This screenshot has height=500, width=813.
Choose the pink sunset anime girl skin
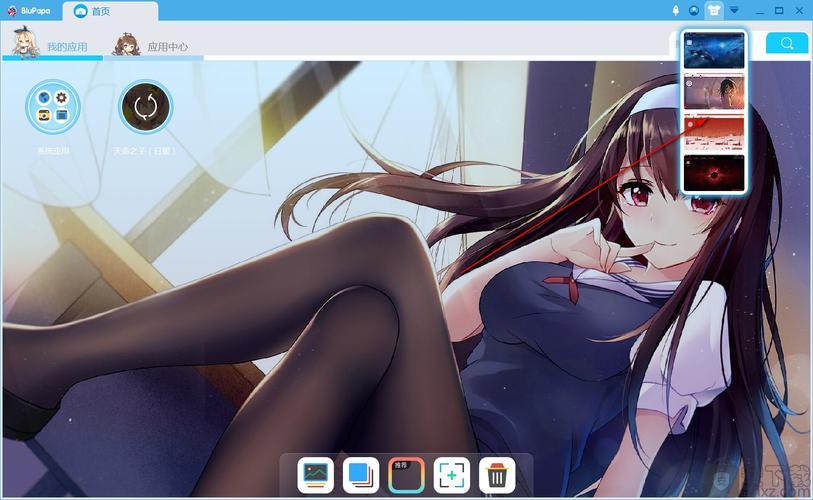point(714,91)
